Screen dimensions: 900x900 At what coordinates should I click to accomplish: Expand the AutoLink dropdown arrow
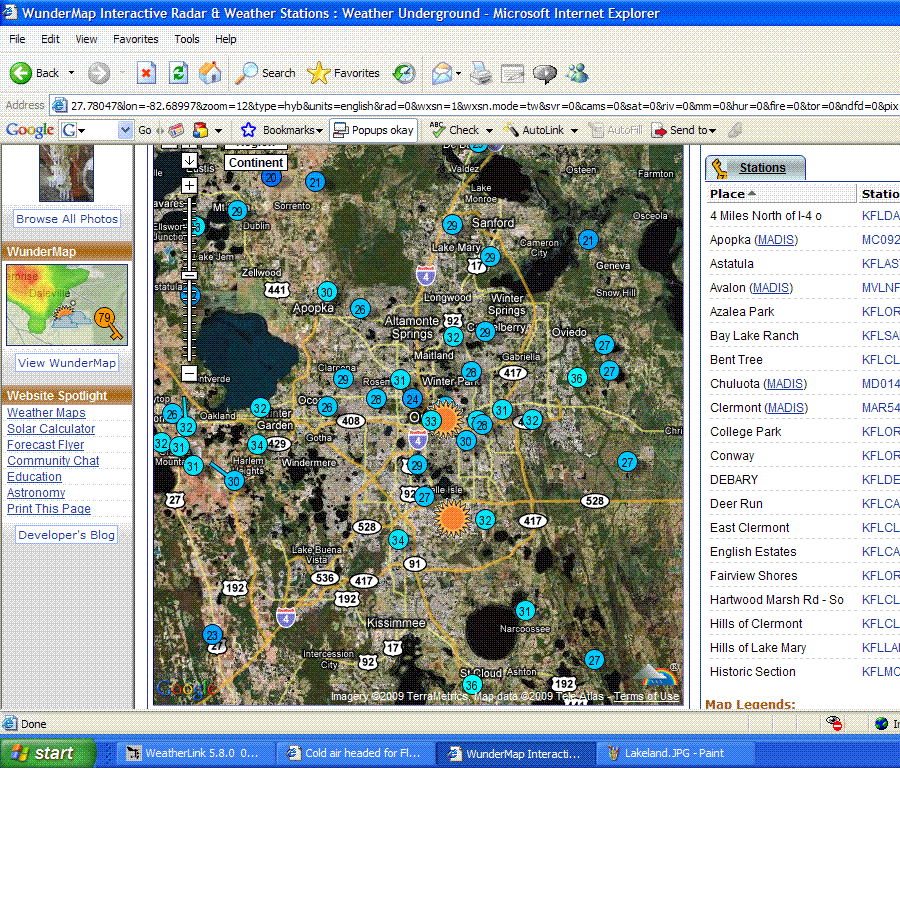click(x=574, y=130)
